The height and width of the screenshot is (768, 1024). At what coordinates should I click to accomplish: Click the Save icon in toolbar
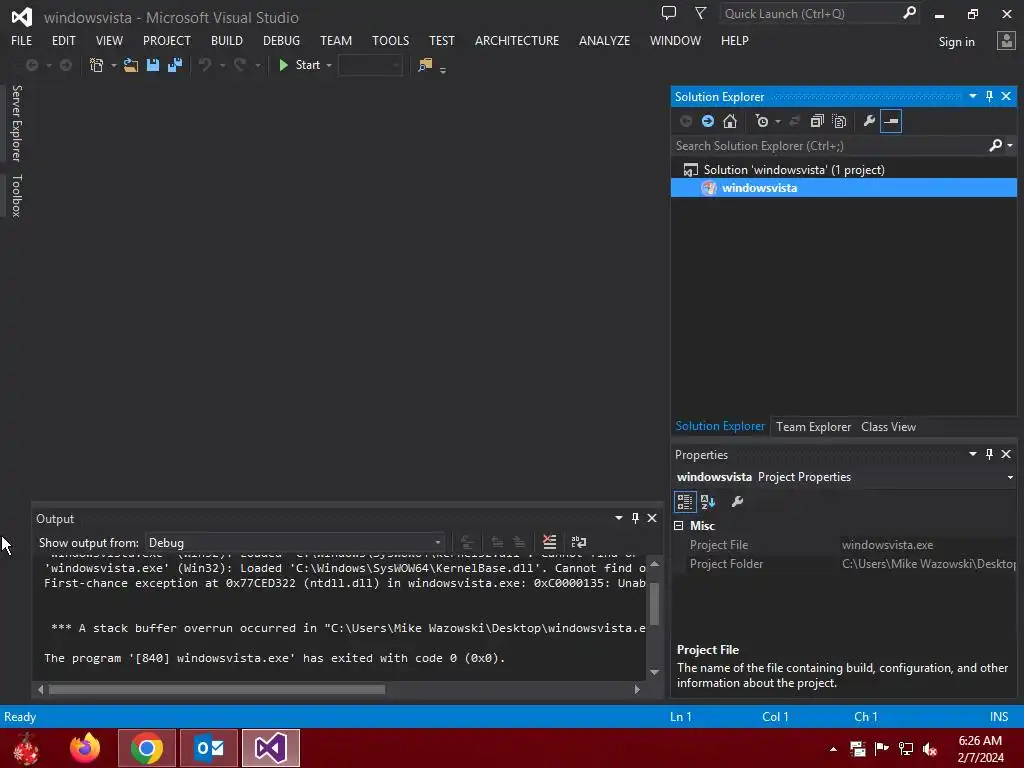(153, 65)
